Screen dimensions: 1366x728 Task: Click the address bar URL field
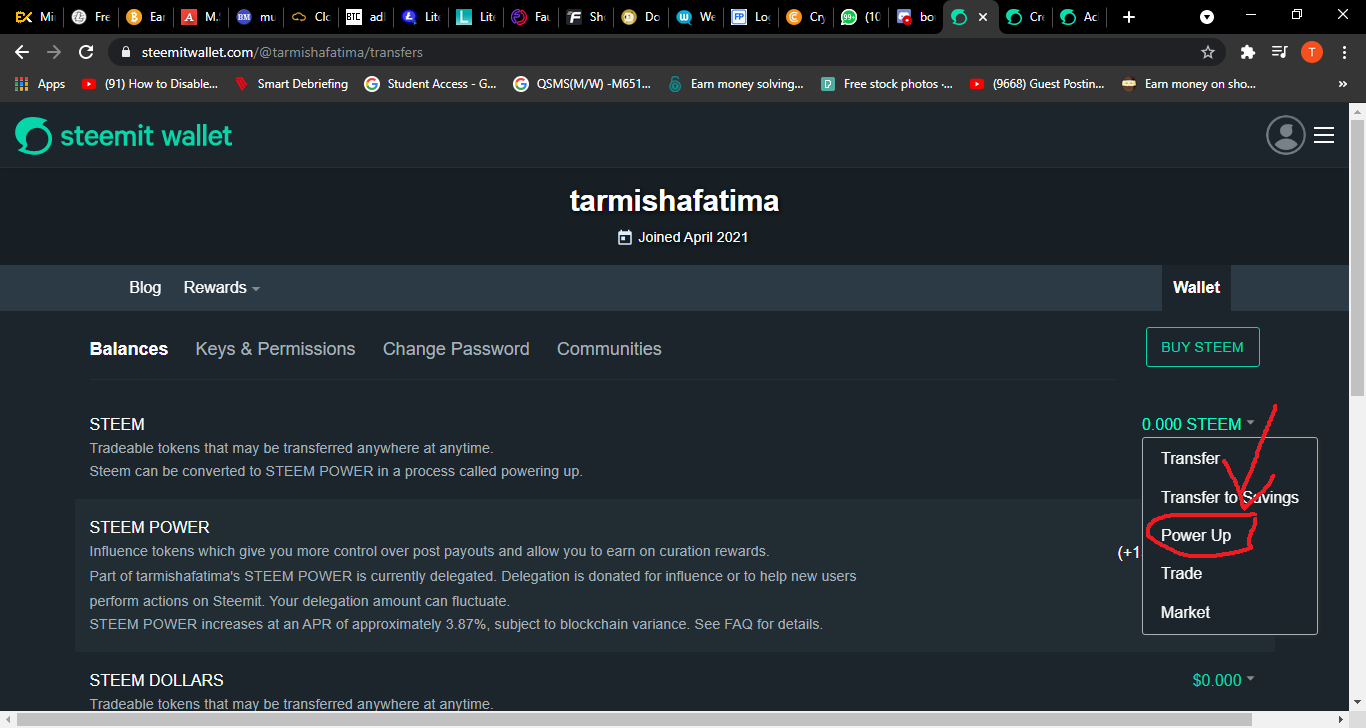click(x=660, y=52)
